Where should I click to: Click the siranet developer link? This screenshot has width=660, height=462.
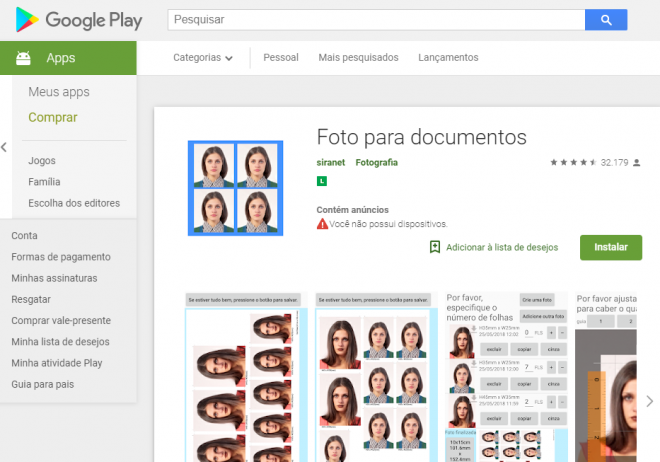330,162
